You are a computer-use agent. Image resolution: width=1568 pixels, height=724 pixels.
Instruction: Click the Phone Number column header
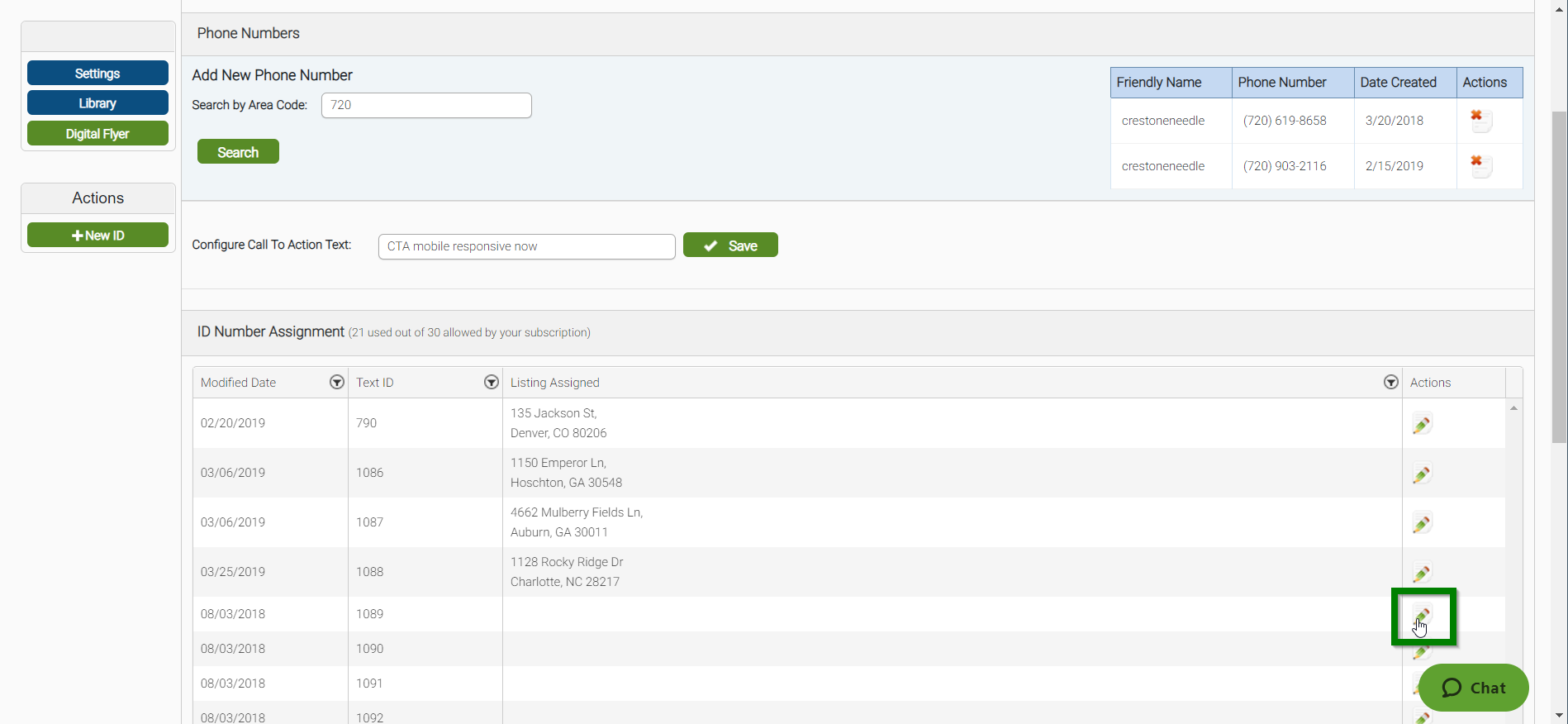click(x=1293, y=83)
